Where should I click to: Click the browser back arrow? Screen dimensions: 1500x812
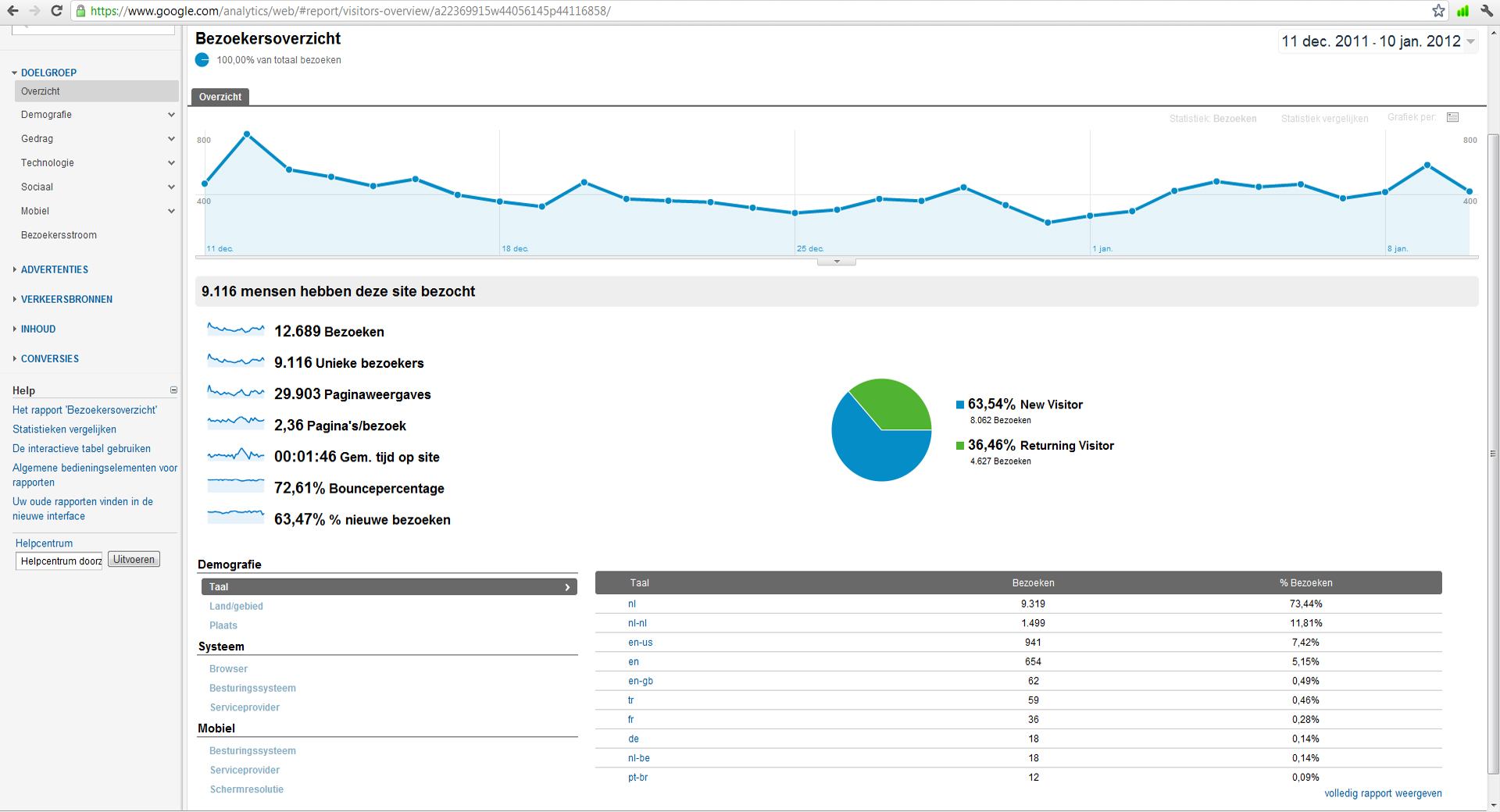tap(12, 11)
